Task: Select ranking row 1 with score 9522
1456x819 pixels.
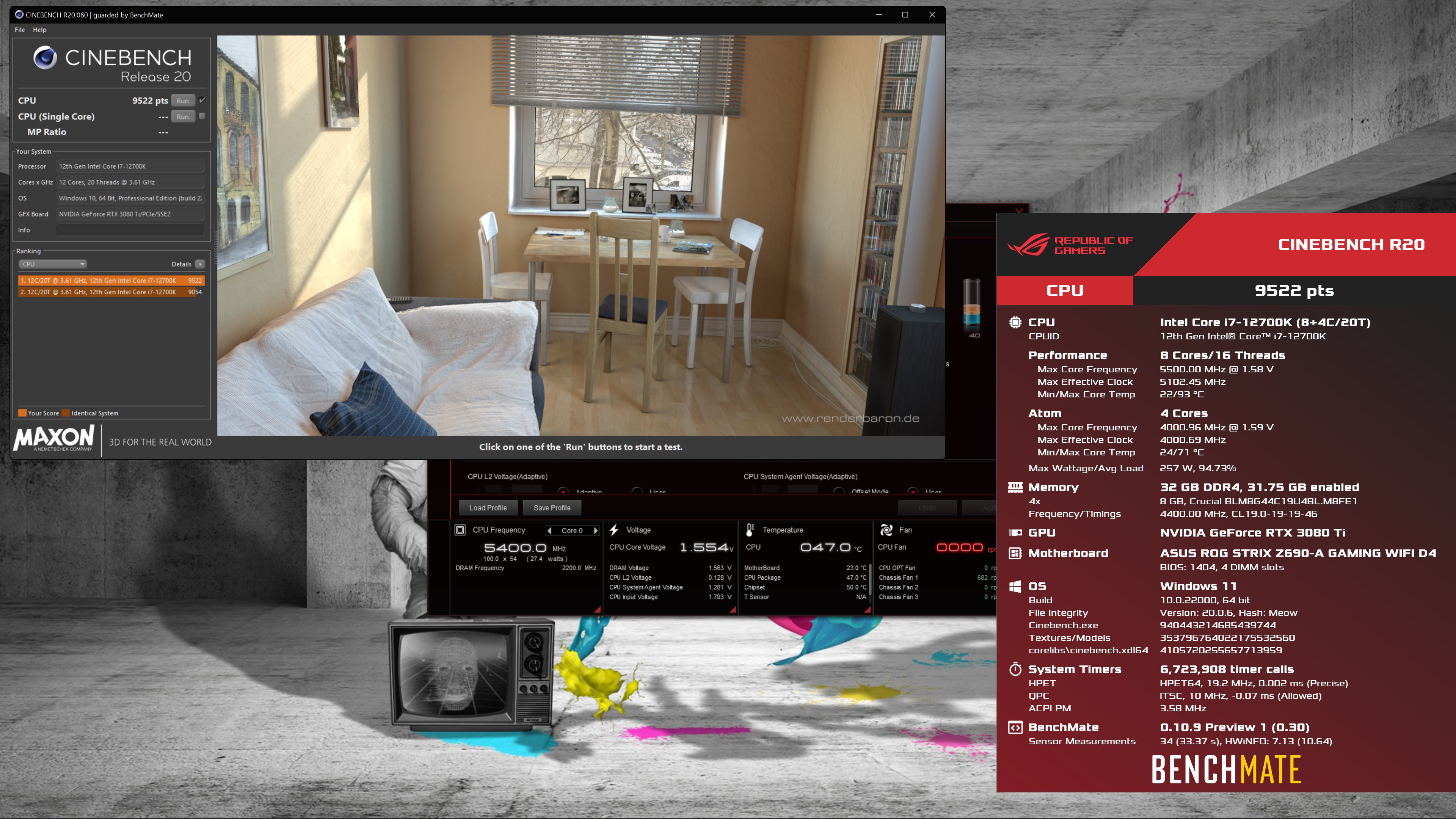Action: 111,280
